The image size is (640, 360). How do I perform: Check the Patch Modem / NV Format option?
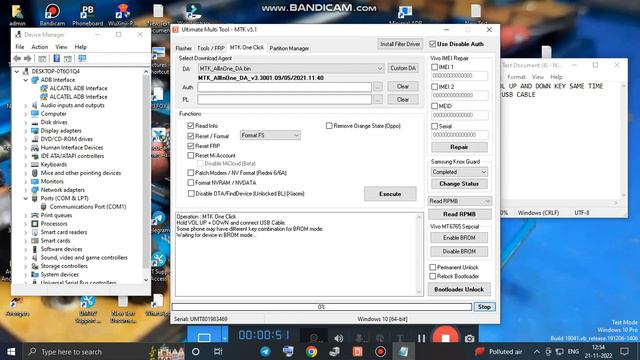point(191,173)
